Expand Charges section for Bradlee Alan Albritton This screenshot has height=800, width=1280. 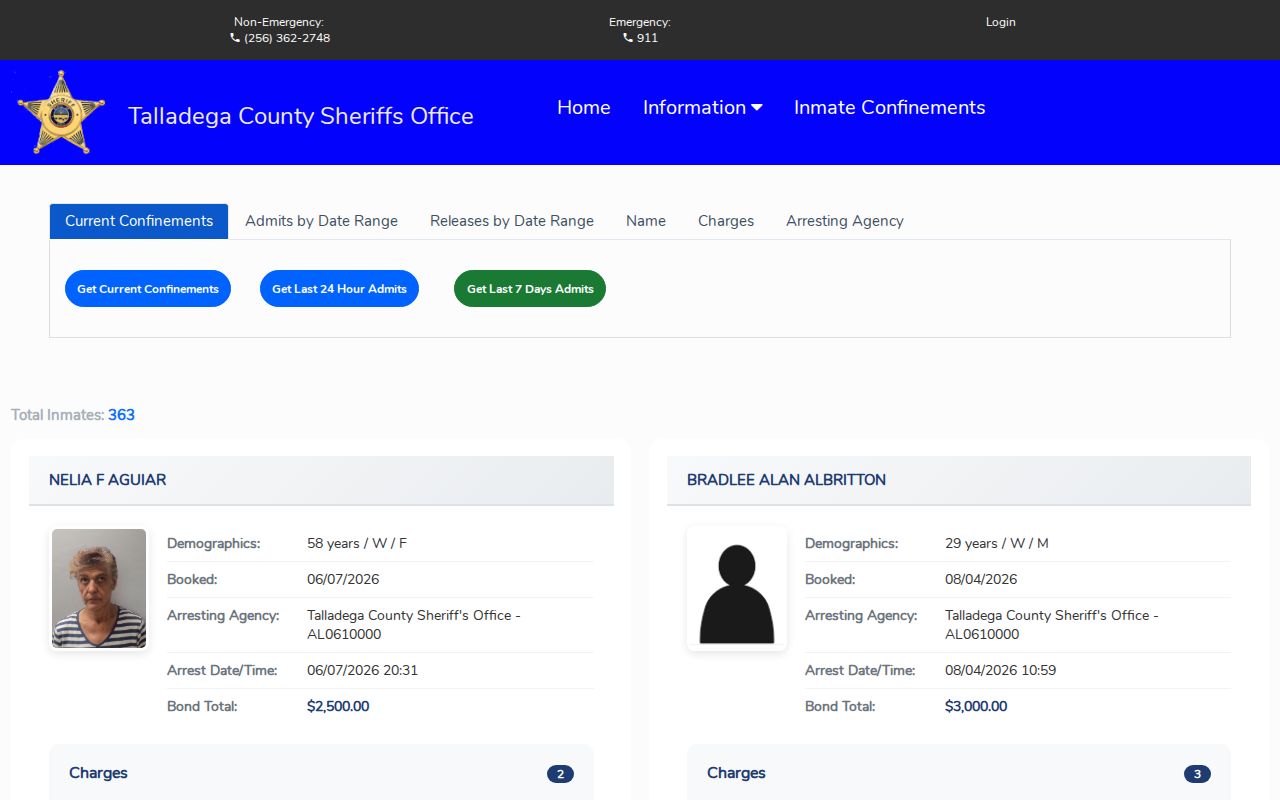[959, 773]
